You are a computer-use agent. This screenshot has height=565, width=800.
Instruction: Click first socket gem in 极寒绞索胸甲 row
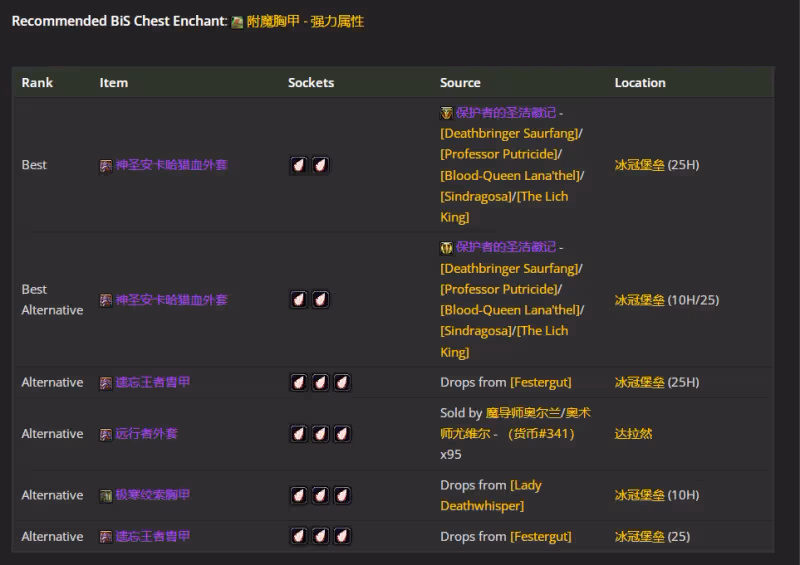(299, 495)
